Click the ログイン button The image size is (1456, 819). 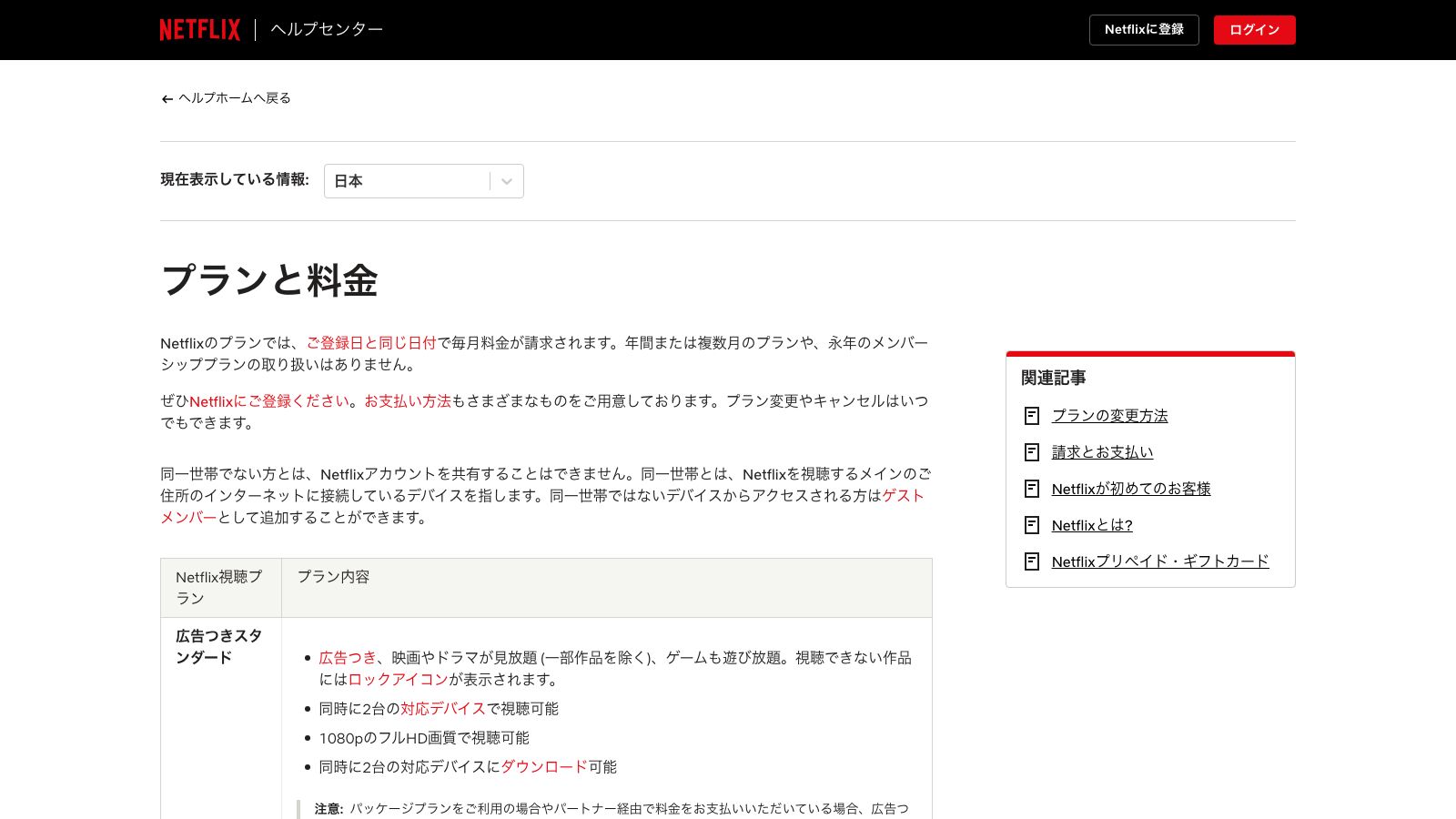pos(1255,30)
